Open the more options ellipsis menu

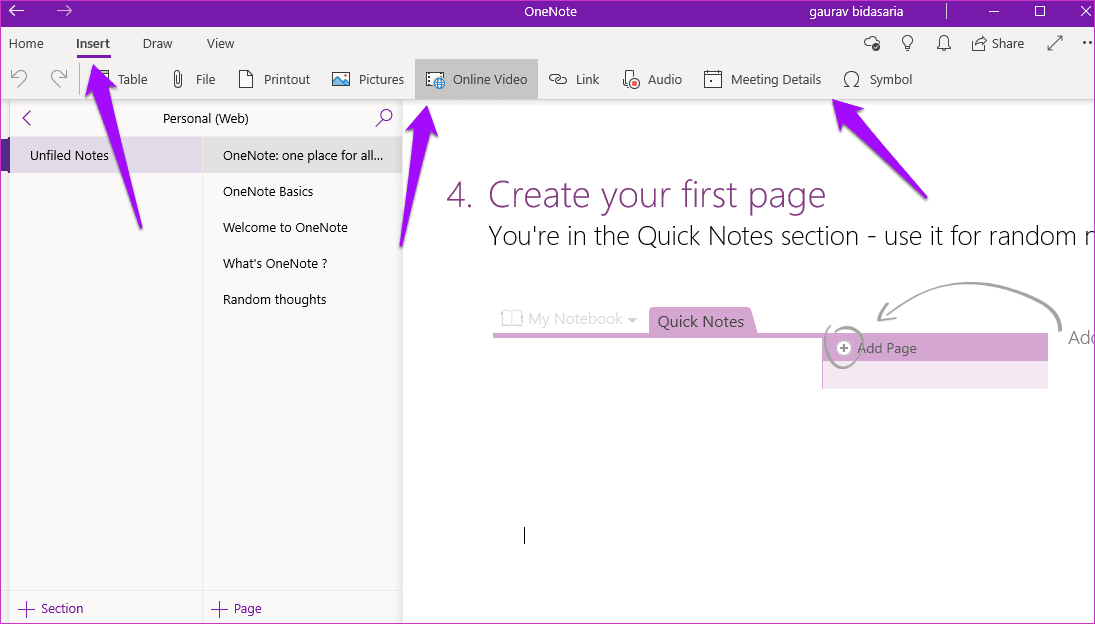tap(1087, 43)
